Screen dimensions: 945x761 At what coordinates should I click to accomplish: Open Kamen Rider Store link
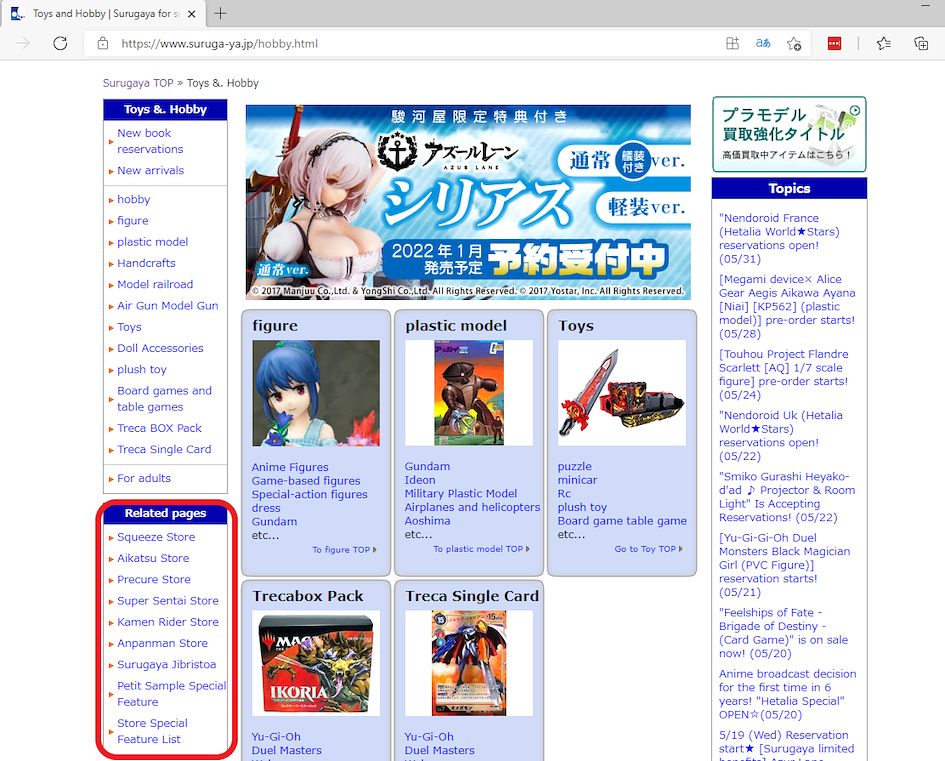pos(168,622)
